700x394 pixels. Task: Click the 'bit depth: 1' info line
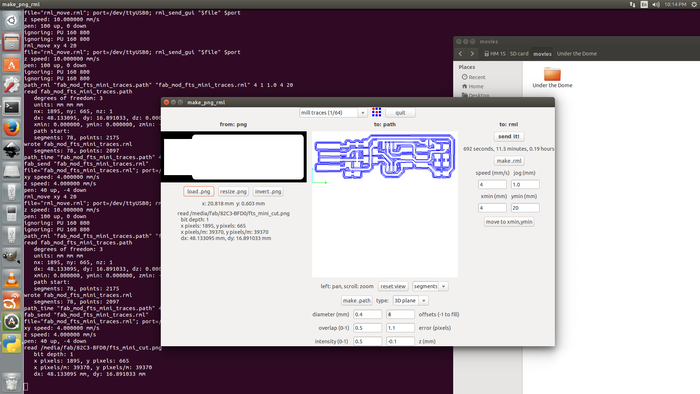click(195, 220)
